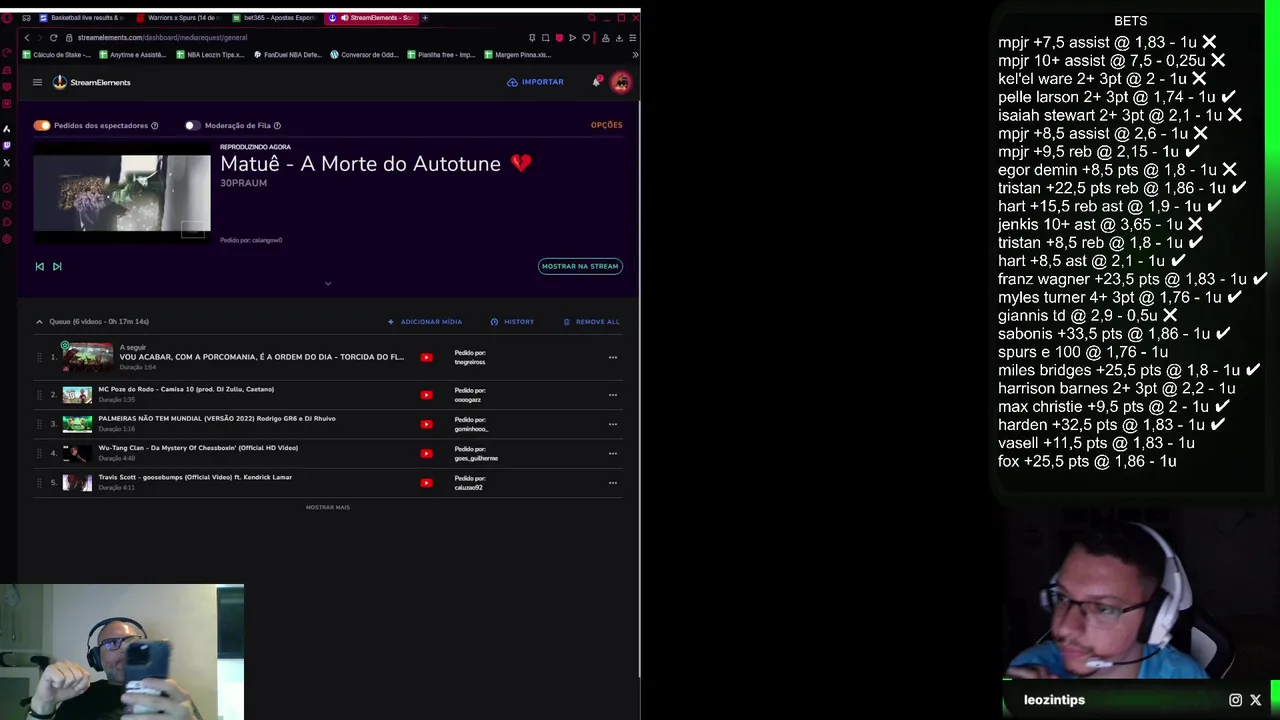Open the notifications bell
Screen dimensions: 1280x720
pyautogui.click(x=596, y=82)
